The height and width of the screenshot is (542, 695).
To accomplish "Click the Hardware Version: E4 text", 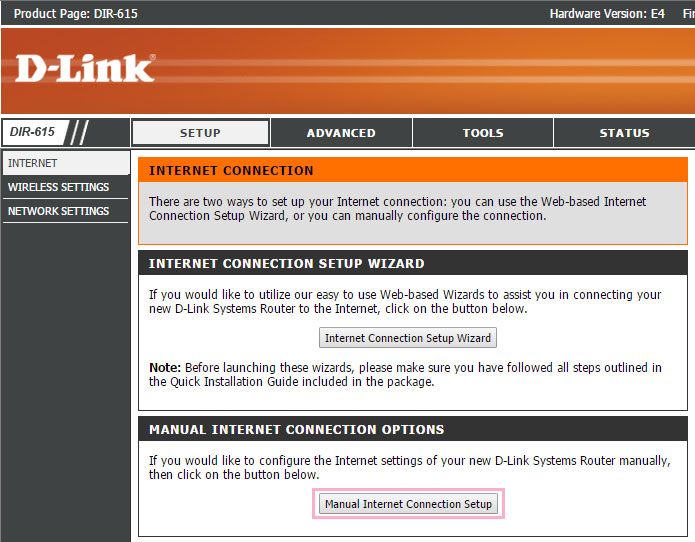I will 607,13.
